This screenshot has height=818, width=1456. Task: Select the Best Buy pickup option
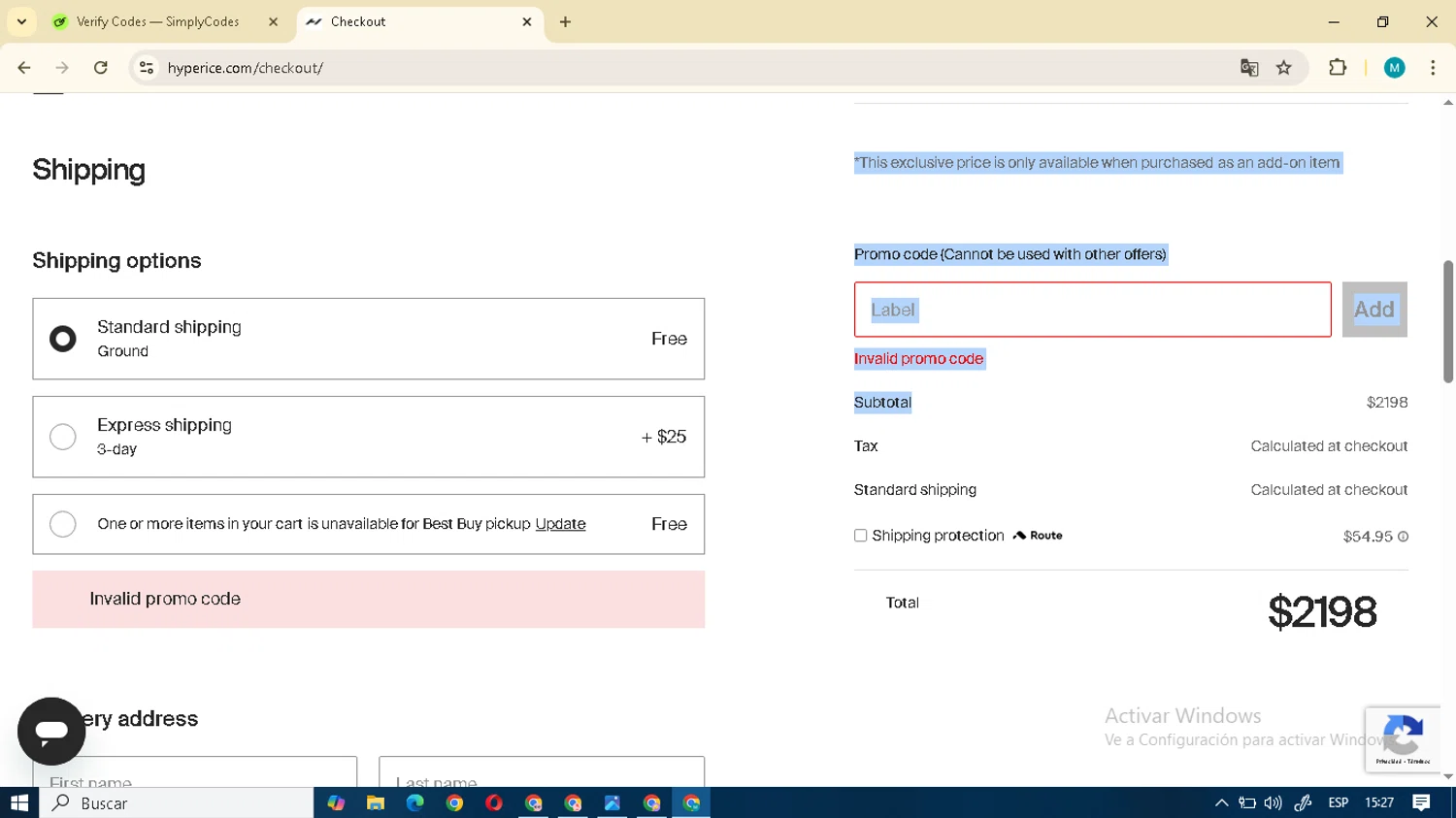click(63, 524)
